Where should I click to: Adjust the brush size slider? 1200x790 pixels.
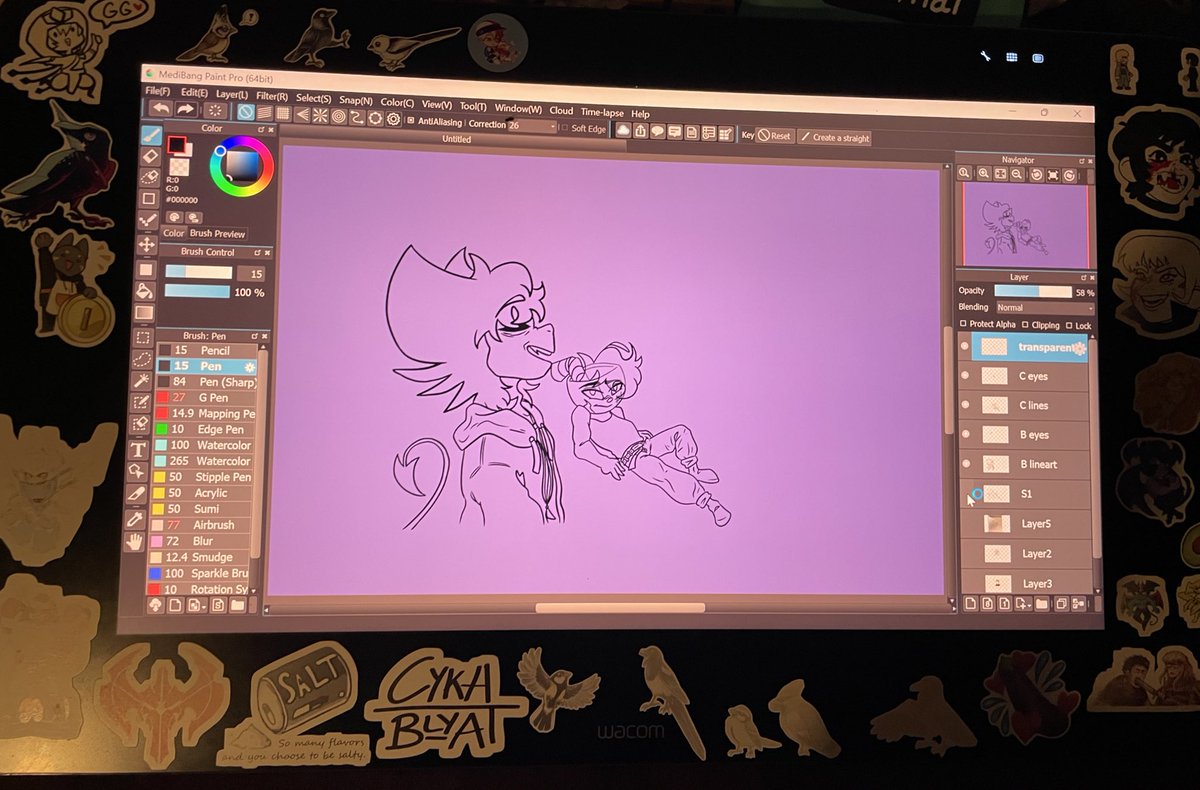[x=199, y=271]
